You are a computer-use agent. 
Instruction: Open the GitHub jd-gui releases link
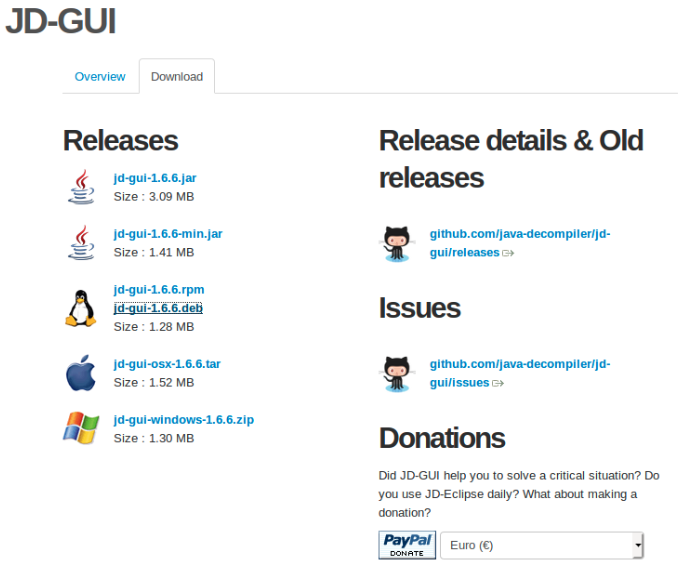tap(520, 243)
